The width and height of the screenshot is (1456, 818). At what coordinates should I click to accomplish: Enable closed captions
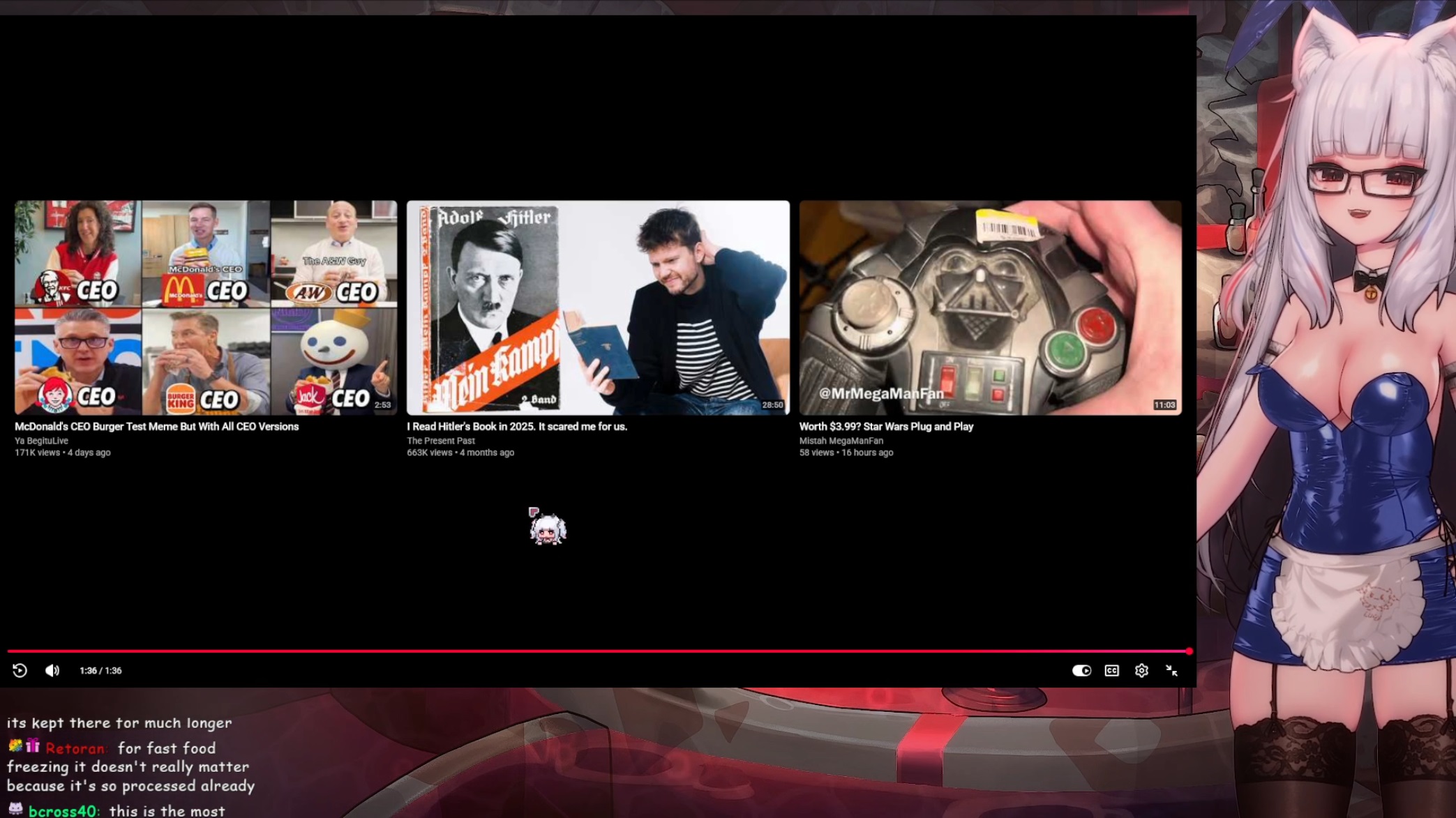[1111, 670]
